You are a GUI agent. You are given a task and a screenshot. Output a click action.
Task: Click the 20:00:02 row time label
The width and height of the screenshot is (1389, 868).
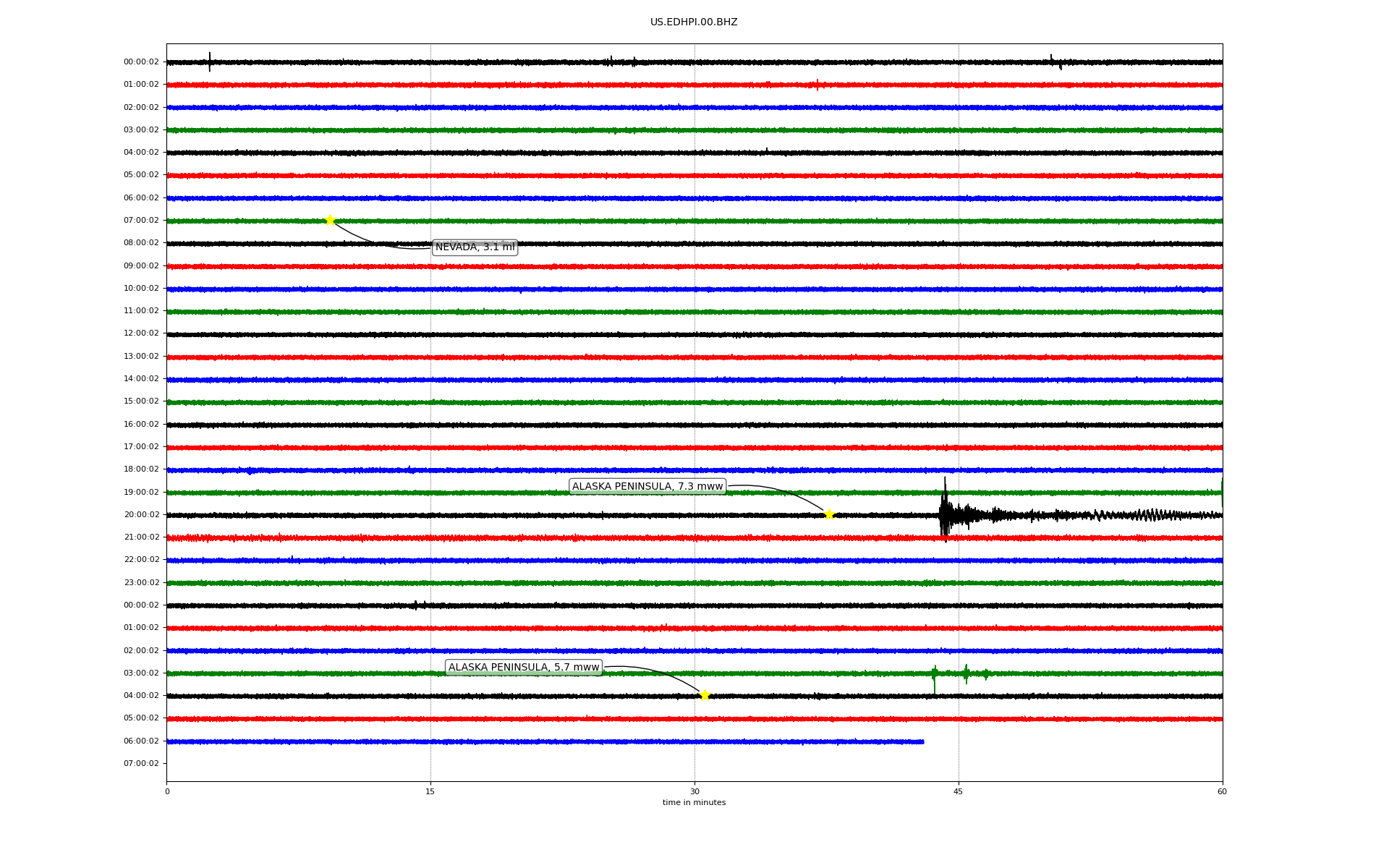[x=141, y=515]
